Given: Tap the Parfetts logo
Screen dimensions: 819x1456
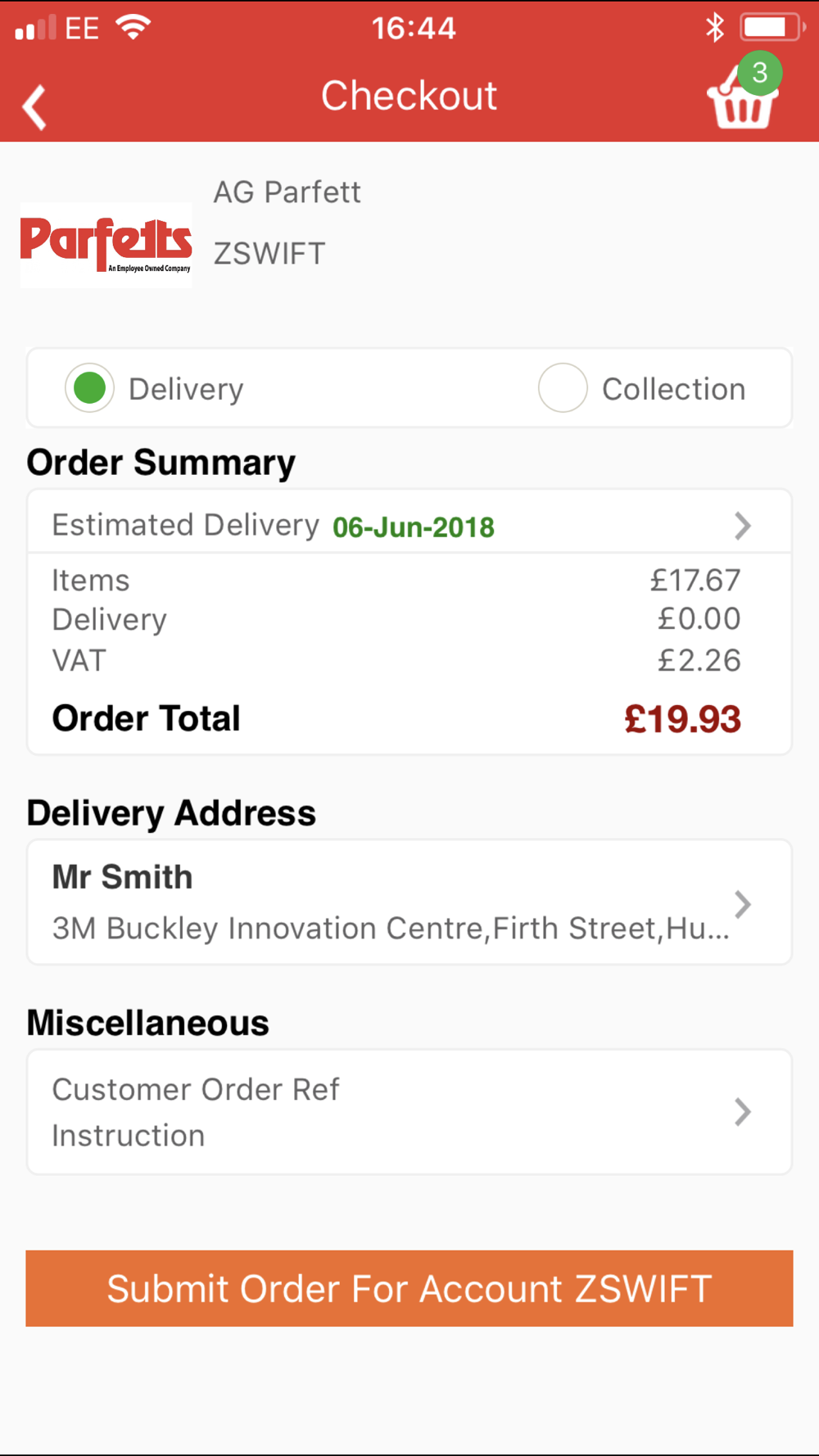Looking at the screenshot, I should click(x=106, y=245).
